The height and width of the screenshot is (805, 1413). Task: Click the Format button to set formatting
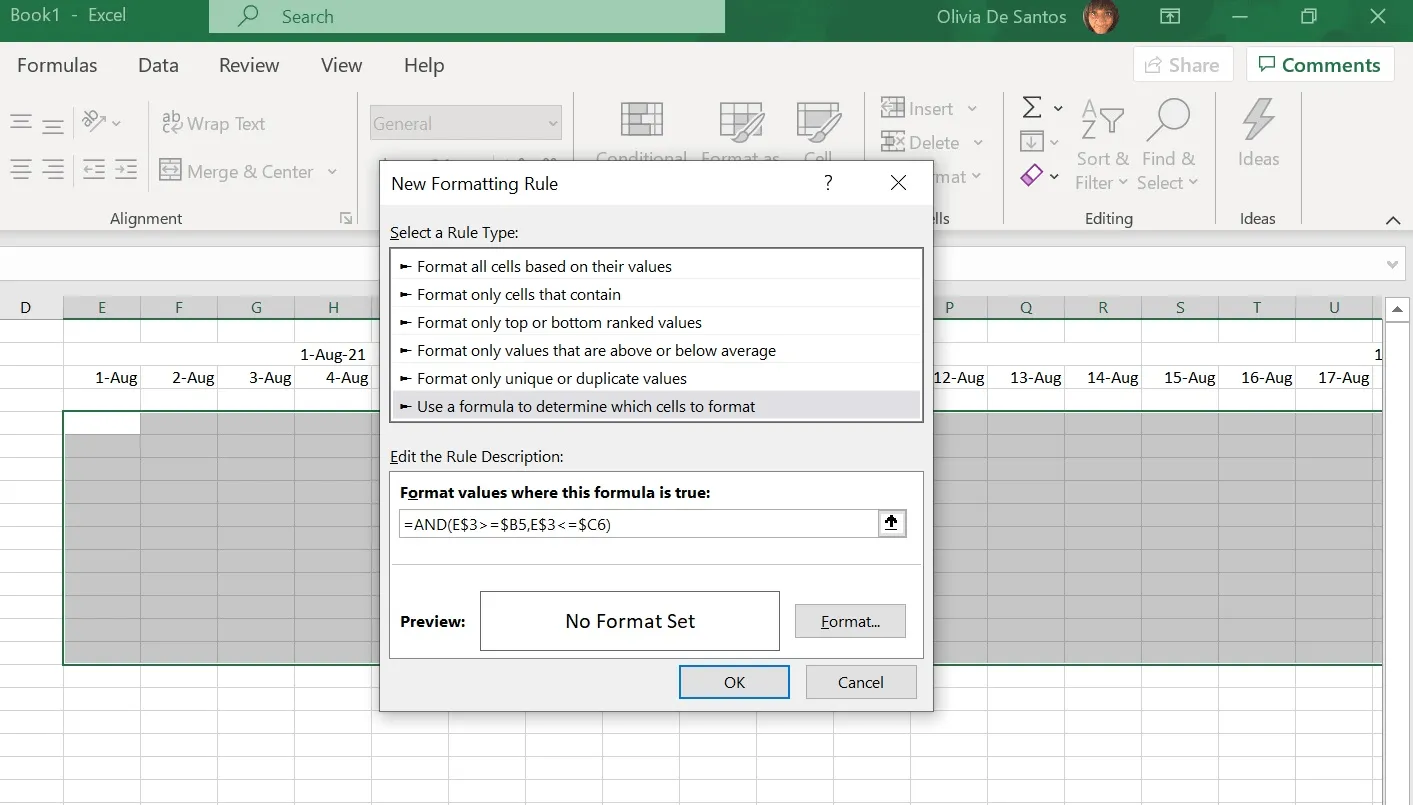(x=849, y=621)
